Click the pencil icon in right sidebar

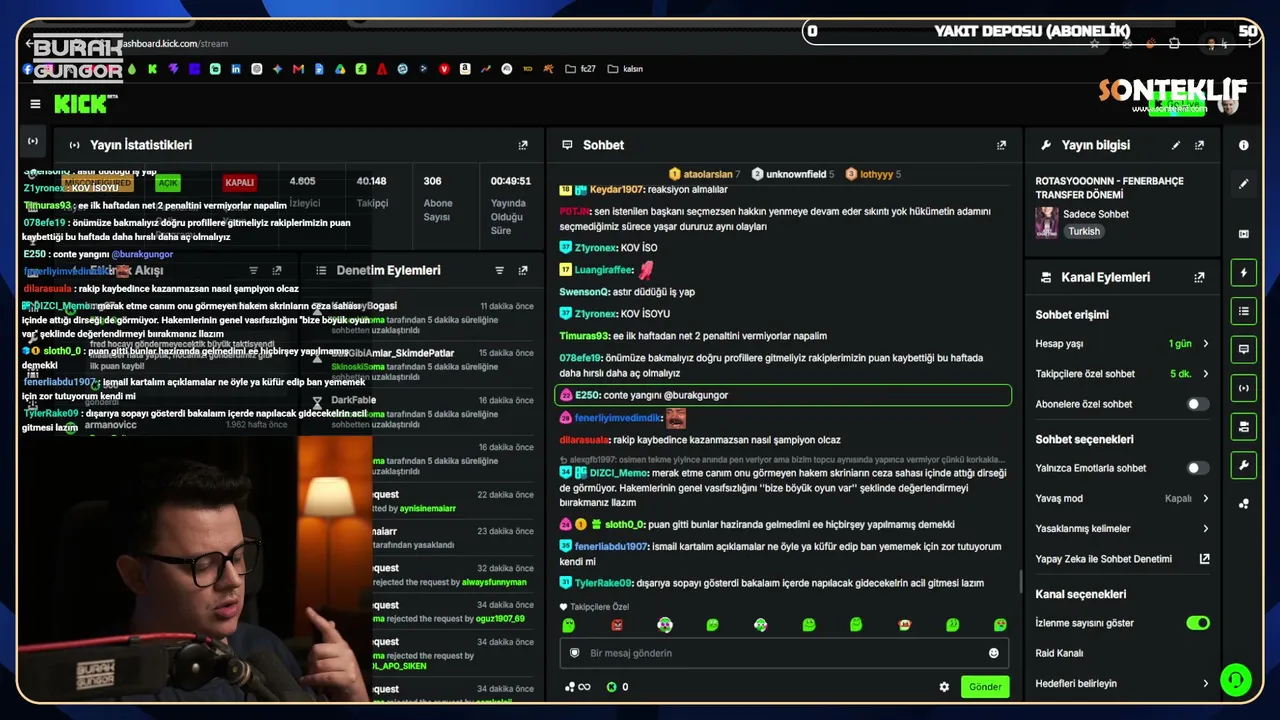coord(1244,184)
